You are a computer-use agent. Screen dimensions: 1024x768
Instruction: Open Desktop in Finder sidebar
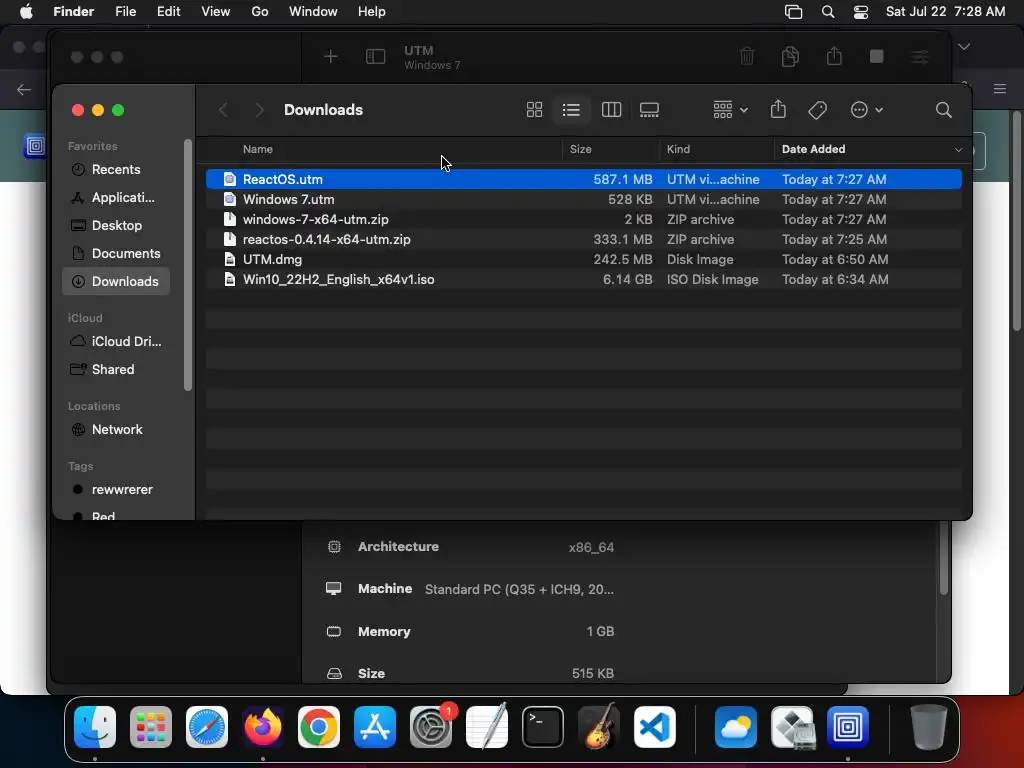point(116,225)
